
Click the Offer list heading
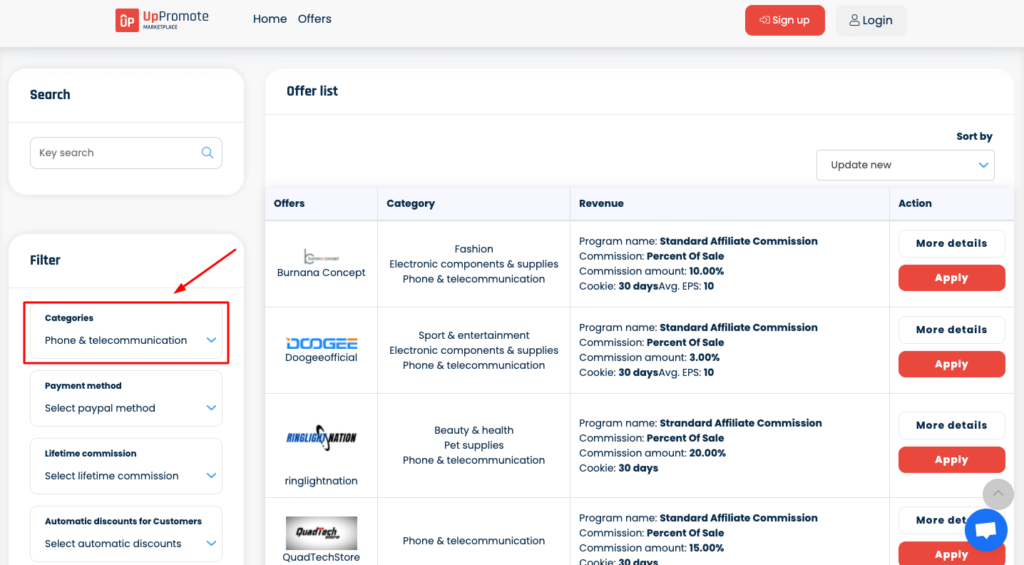312,91
